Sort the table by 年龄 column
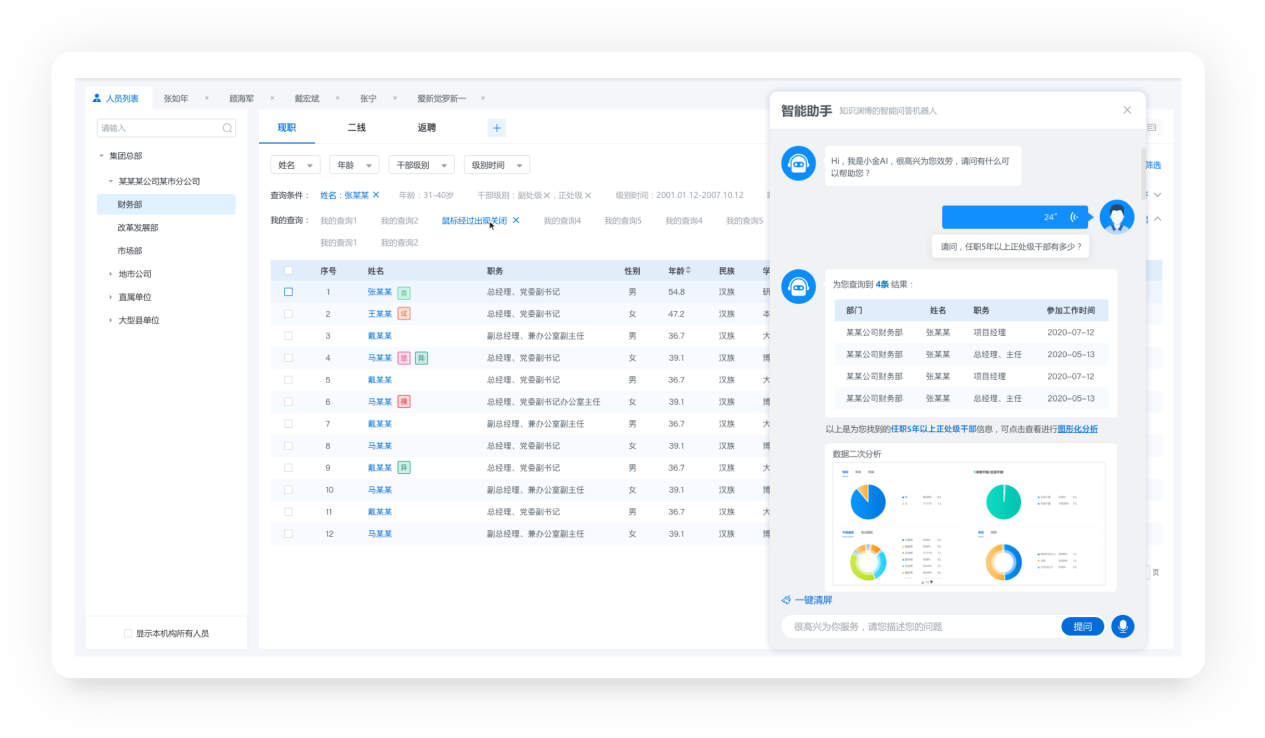This screenshot has height=738, width=1265. coord(687,271)
